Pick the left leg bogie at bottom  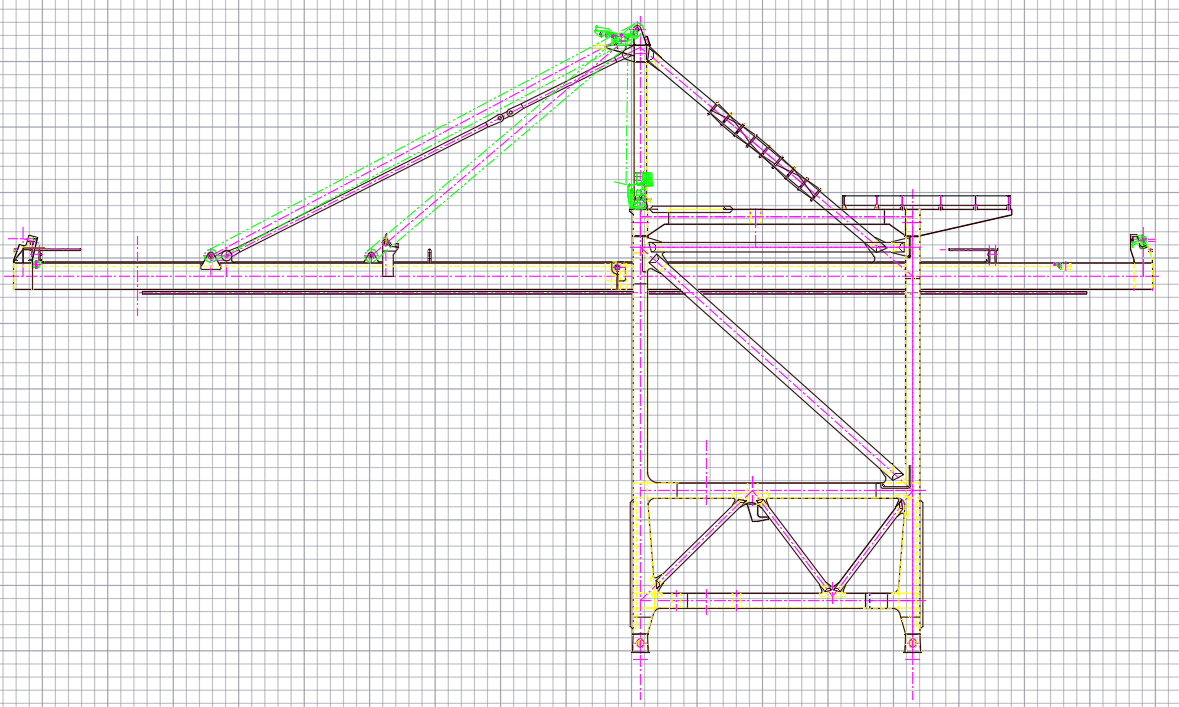pyautogui.click(x=641, y=643)
